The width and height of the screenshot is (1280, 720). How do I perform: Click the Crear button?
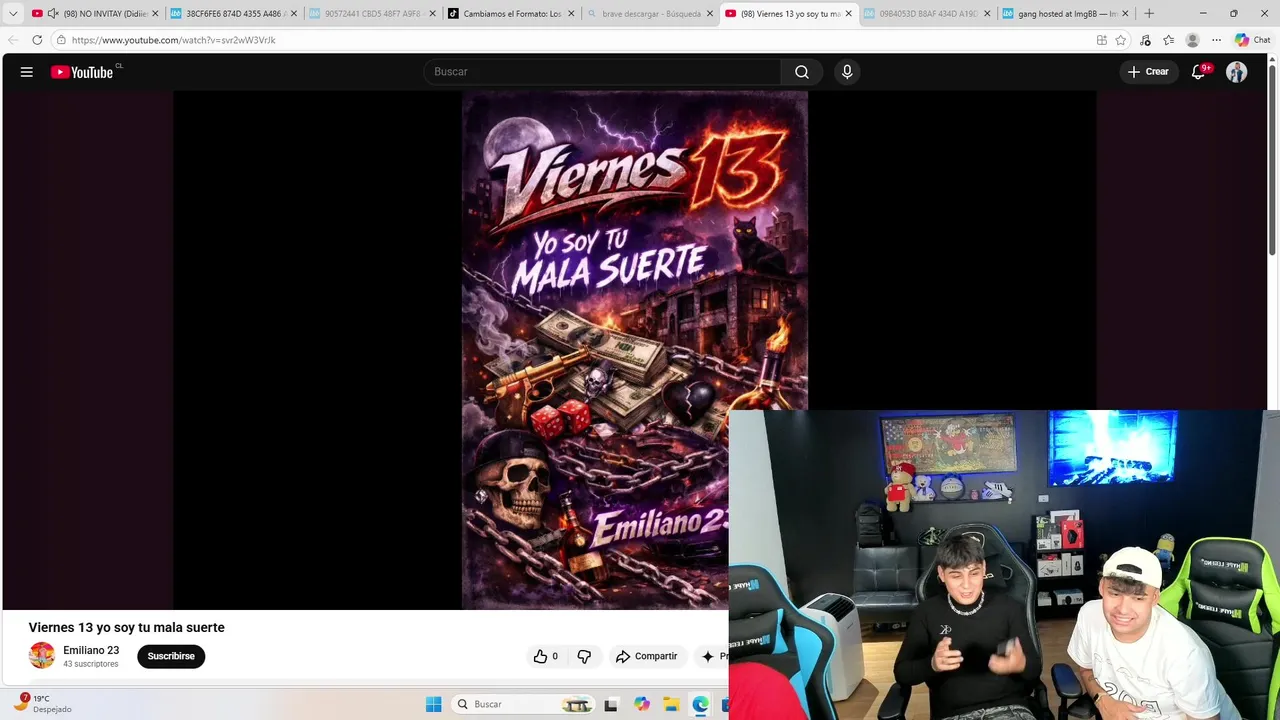tap(1148, 72)
